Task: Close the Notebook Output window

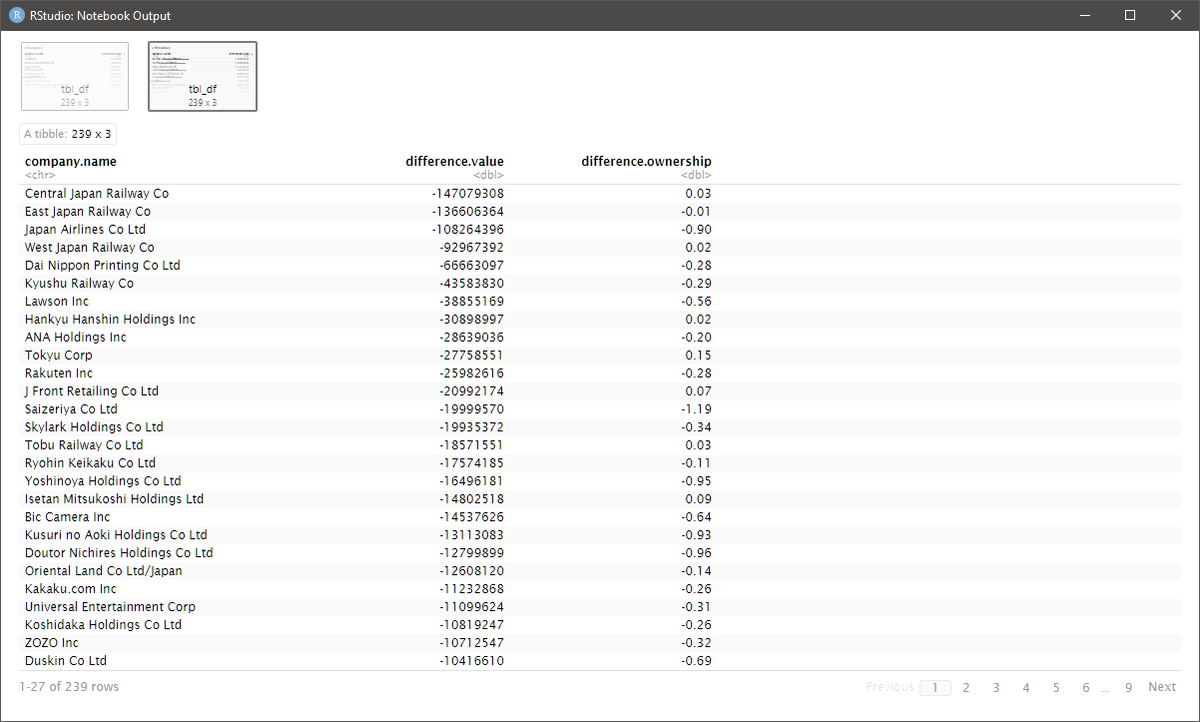Action: tap(1176, 15)
